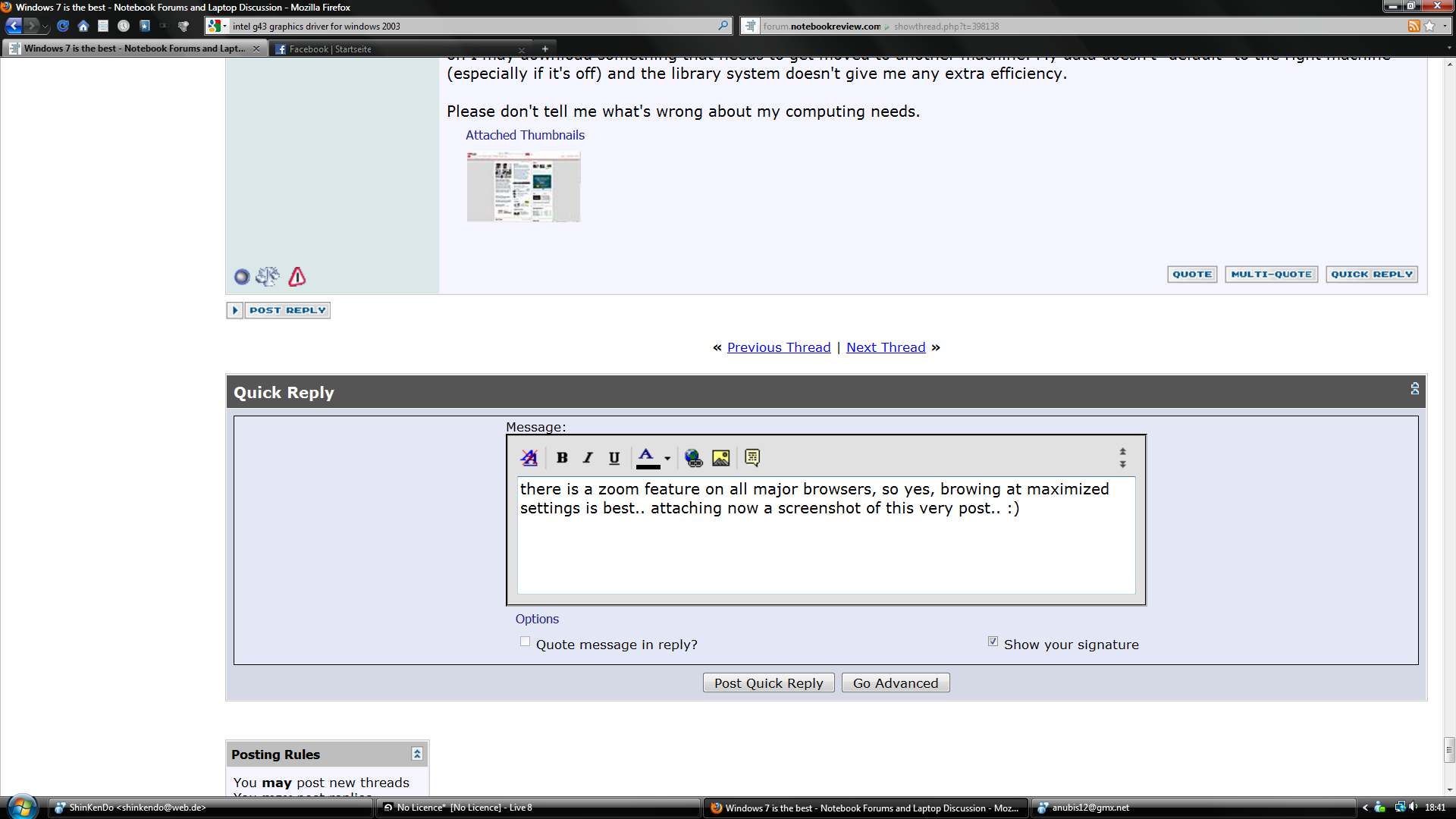The width and height of the screenshot is (1456, 819).
Task: Open the list-all-tabs dropdown arrow
Action: click(1449, 48)
